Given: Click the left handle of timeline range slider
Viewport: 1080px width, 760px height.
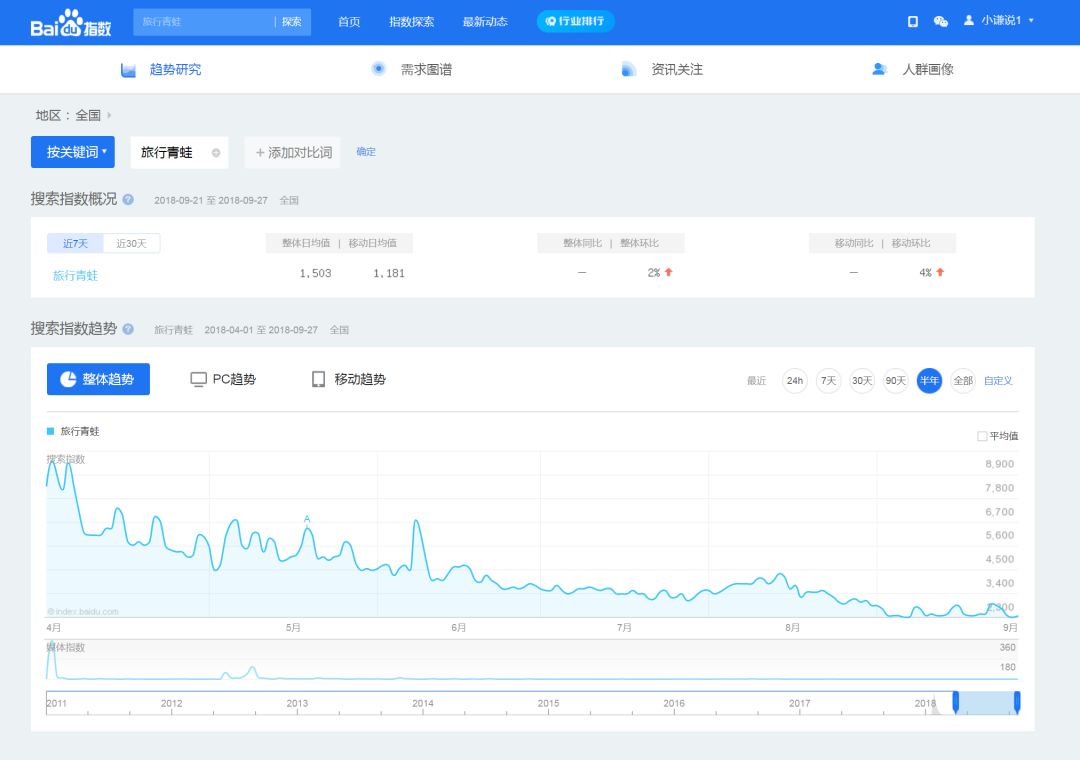Looking at the screenshot, I should [955, 702].
